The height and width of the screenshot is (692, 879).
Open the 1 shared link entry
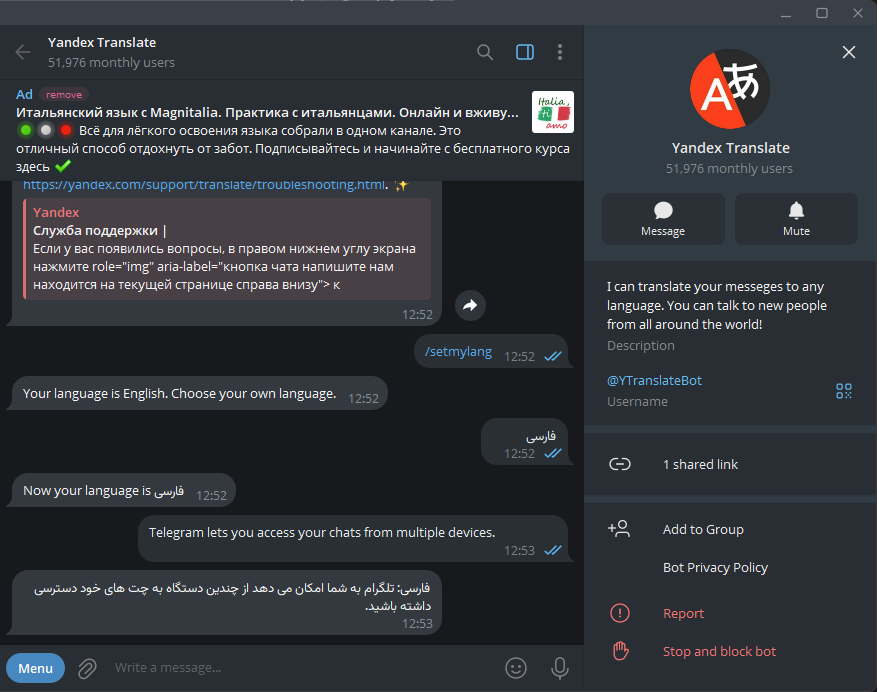[700, 464]
